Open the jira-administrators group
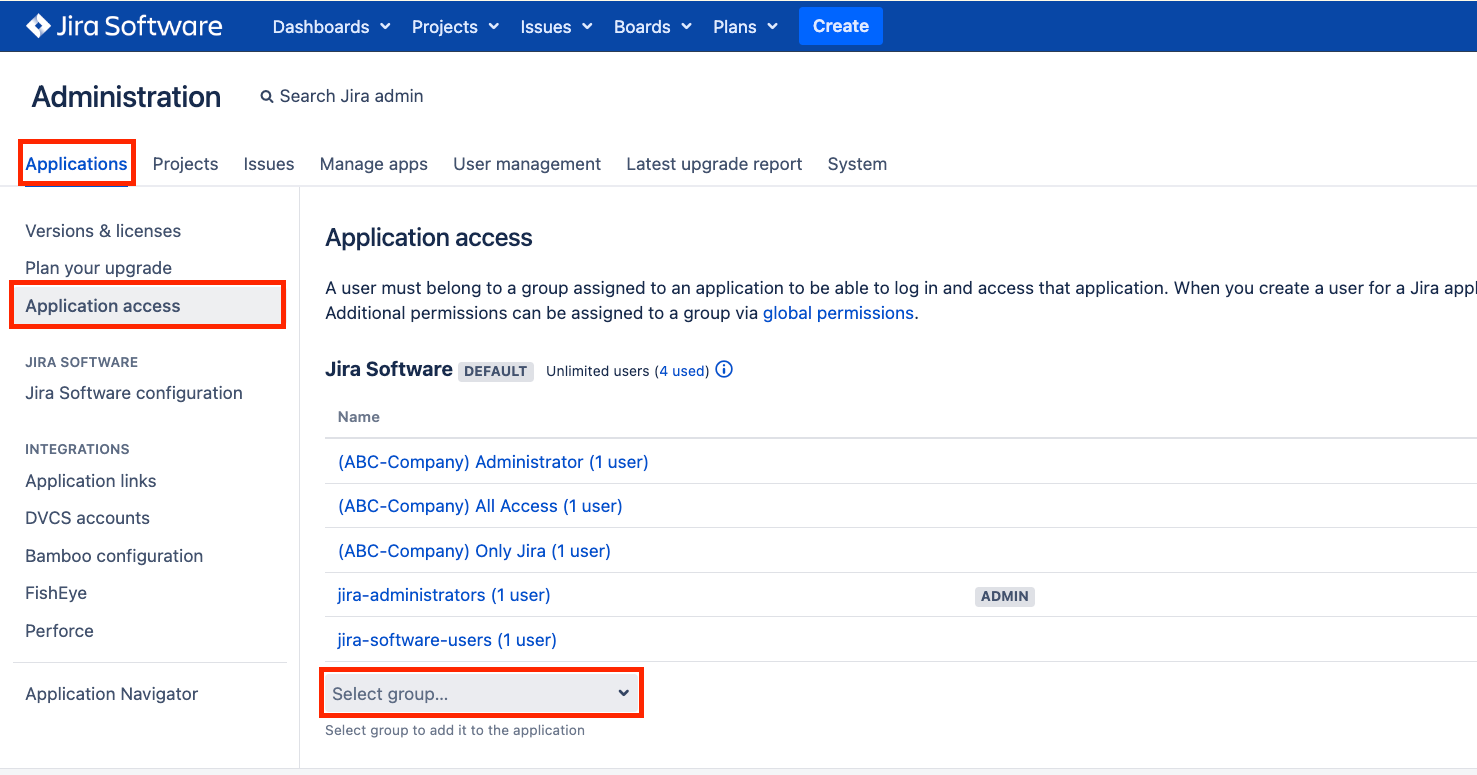 (x=444, y=595)
